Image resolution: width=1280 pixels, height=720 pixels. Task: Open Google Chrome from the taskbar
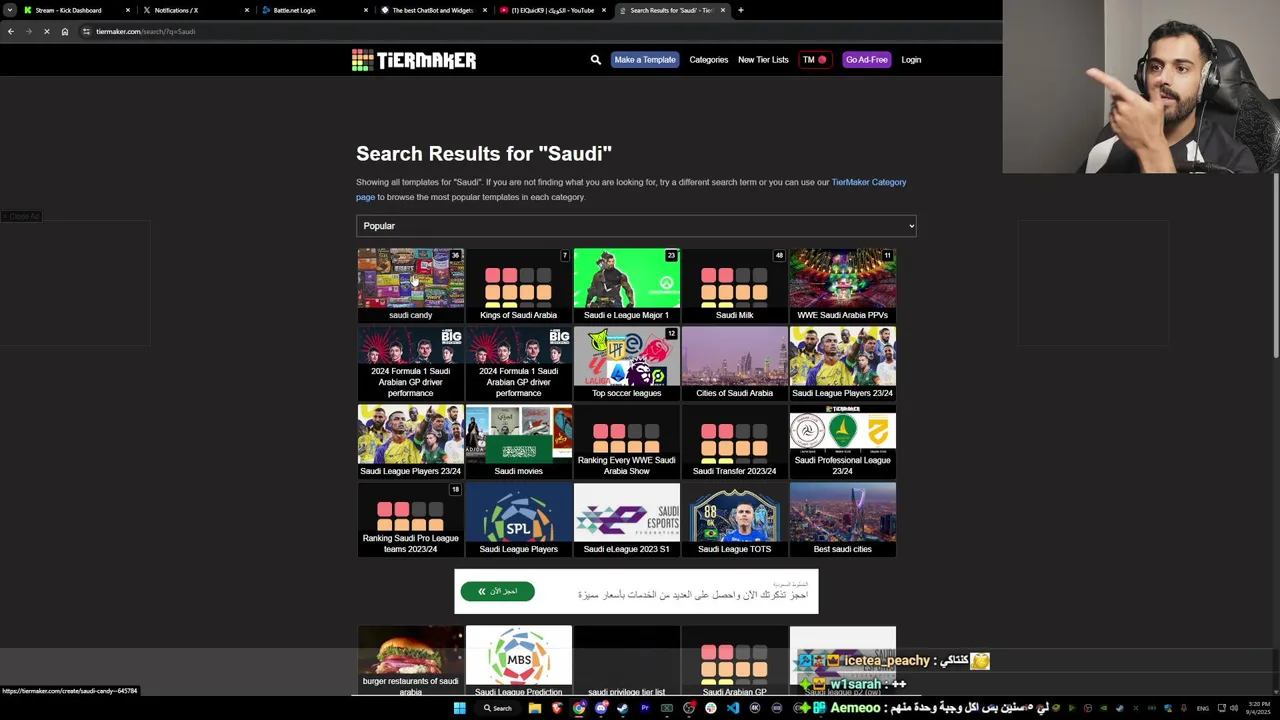579,709
